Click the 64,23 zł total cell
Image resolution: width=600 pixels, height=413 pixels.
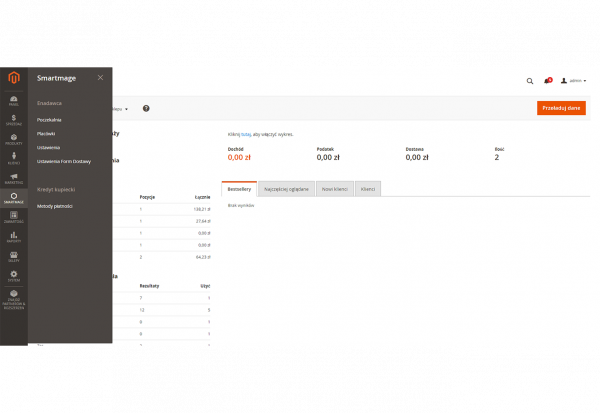coord(203,257)
